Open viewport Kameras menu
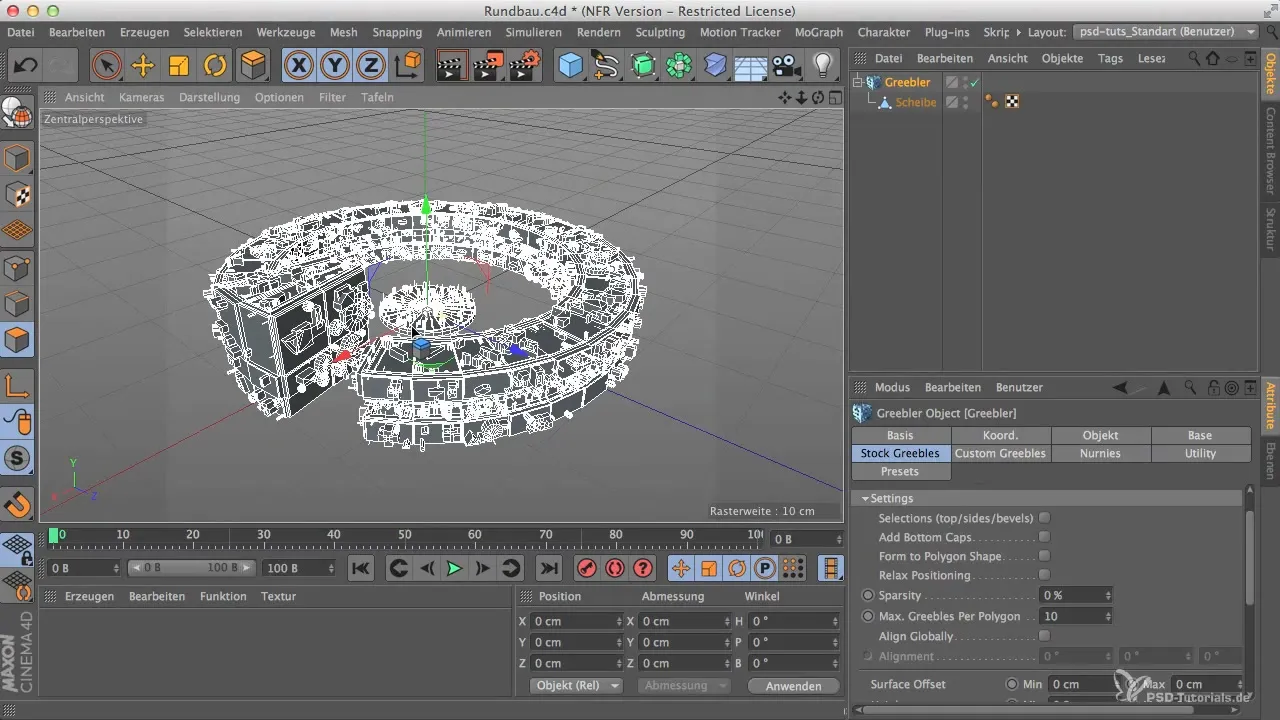This screenshot has width=1280, height=720. point(141,97)
